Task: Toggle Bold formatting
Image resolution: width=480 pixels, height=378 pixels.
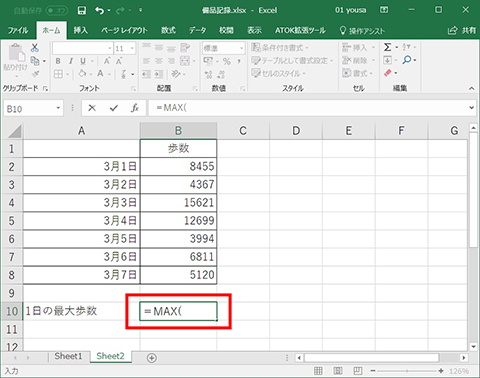Action: 58,61
